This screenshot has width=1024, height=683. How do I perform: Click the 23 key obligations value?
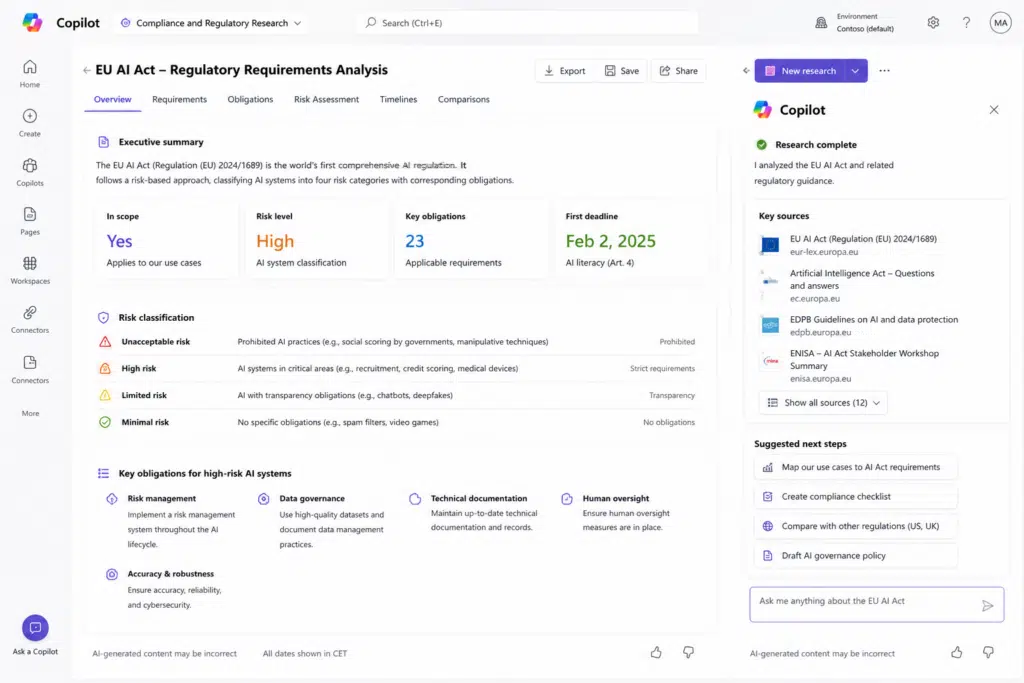pos(415,241)
